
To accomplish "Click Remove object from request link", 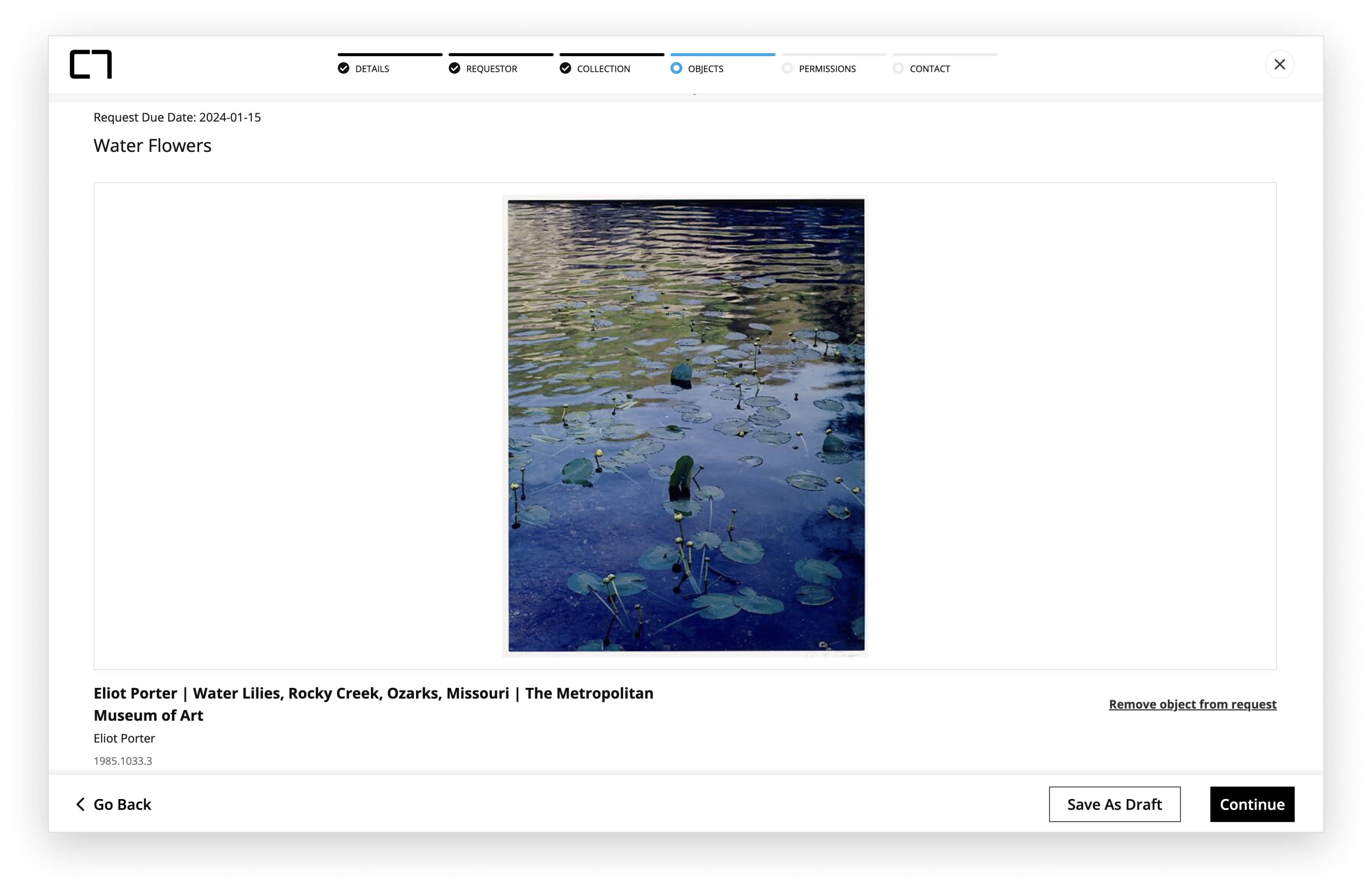I will 1192,704.
